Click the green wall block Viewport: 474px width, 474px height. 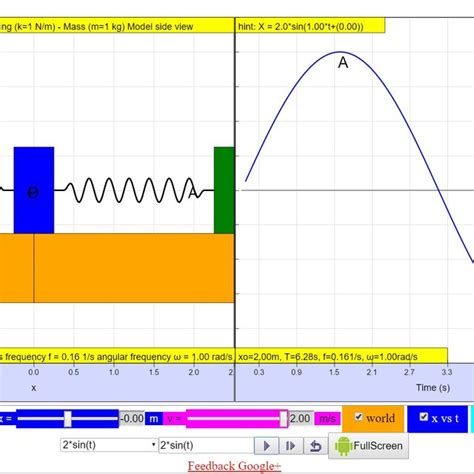(224, 190)
